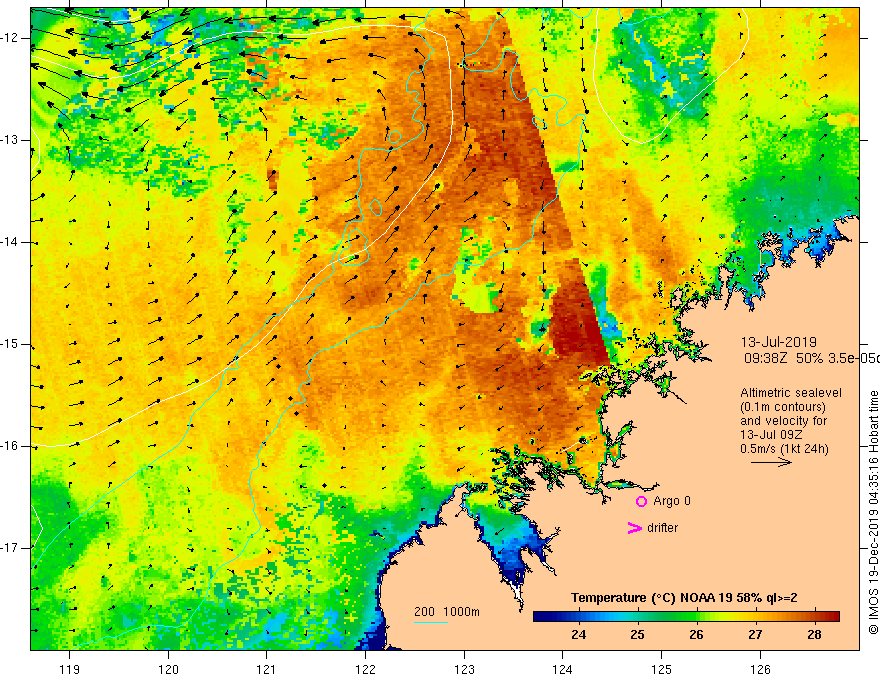Click the colorbar tick label 24
880x680 pixels.
tap(578, 635)
